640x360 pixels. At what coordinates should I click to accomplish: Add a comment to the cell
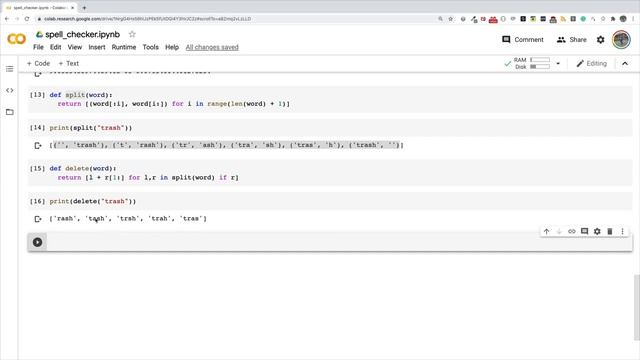(584, 231)
